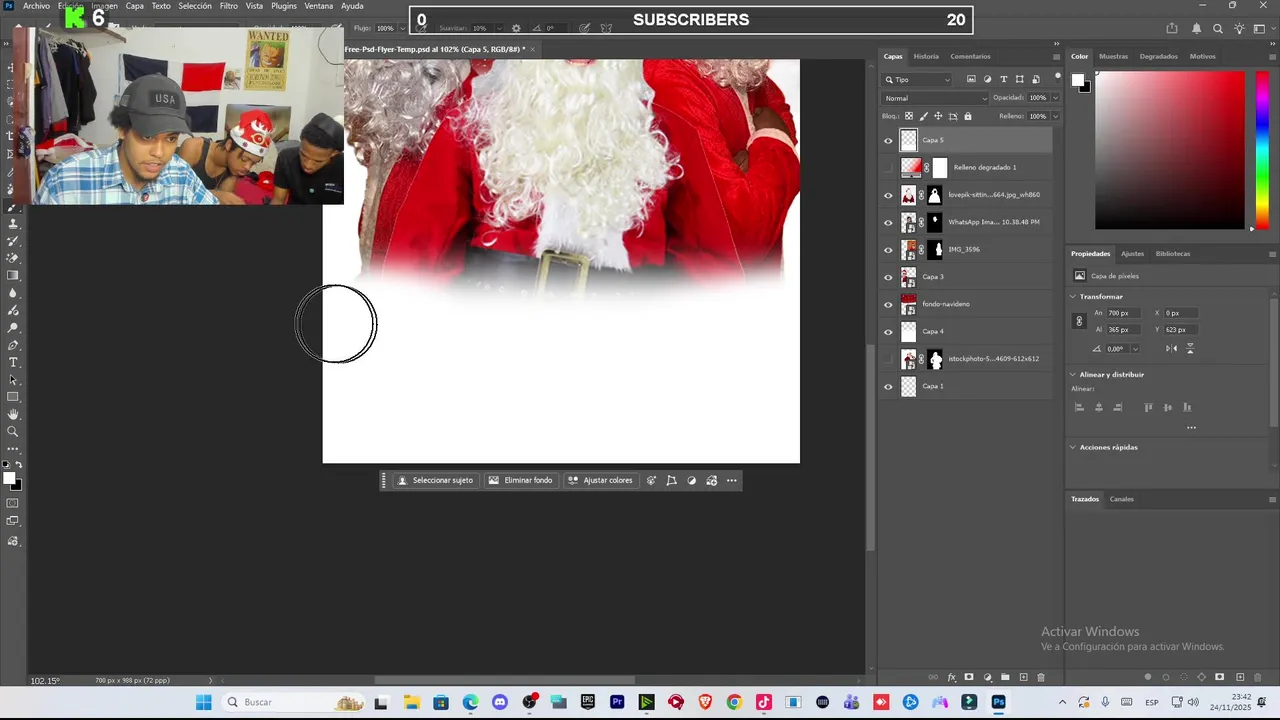Collapse Alinear y distribuir section
Image resolution: width=1280 pixels, height=720 pixels.
tap(1073, 375)
